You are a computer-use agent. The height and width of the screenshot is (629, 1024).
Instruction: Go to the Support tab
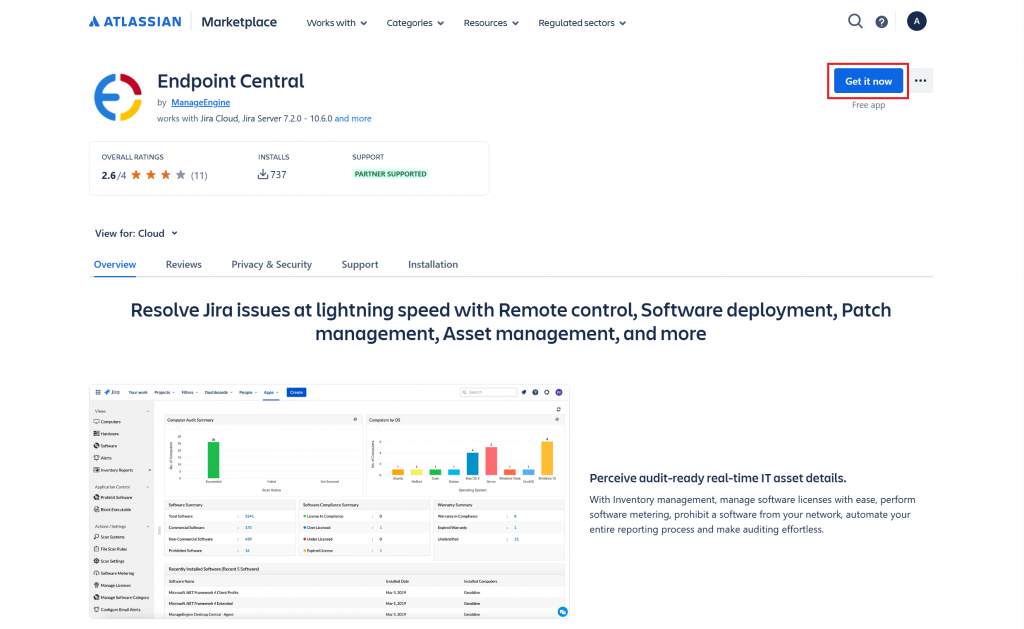tap(360, 265)
